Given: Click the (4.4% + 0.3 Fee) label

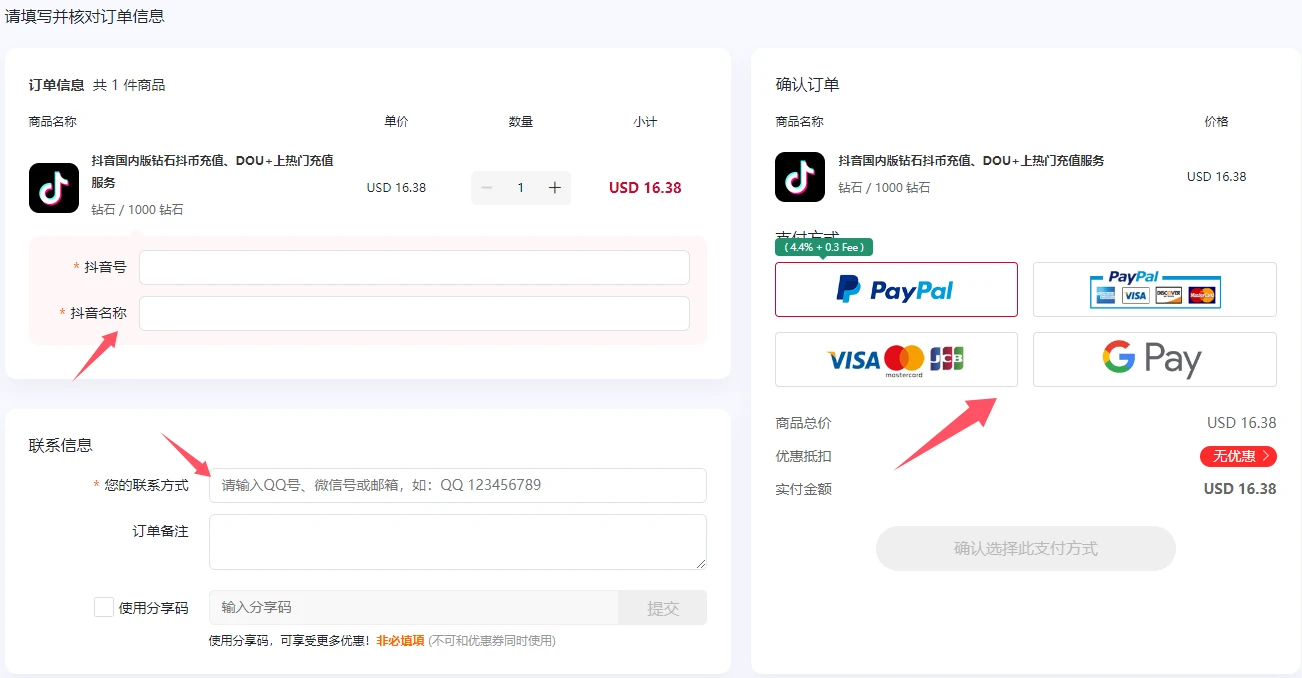Looking at the screenshot, I should (824, 245).
